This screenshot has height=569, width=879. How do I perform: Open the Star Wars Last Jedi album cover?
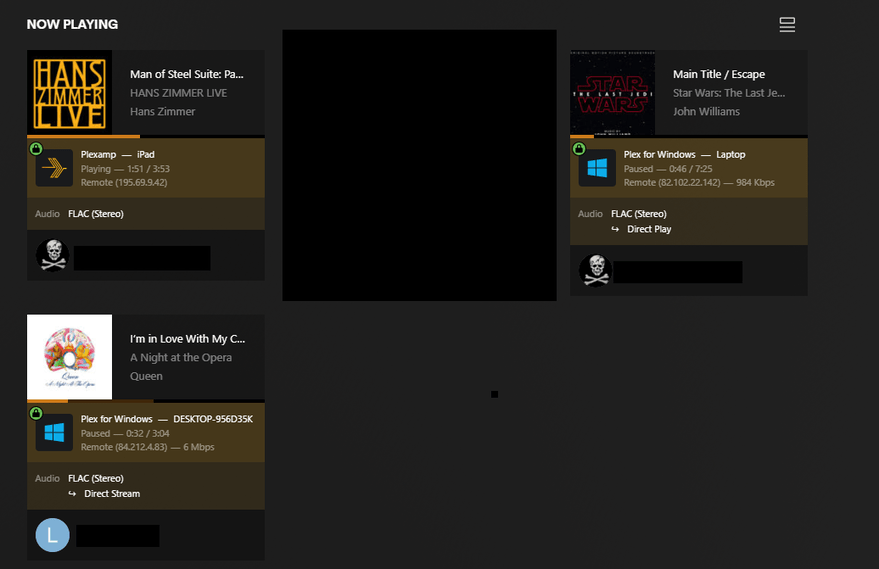click(613, 92)
